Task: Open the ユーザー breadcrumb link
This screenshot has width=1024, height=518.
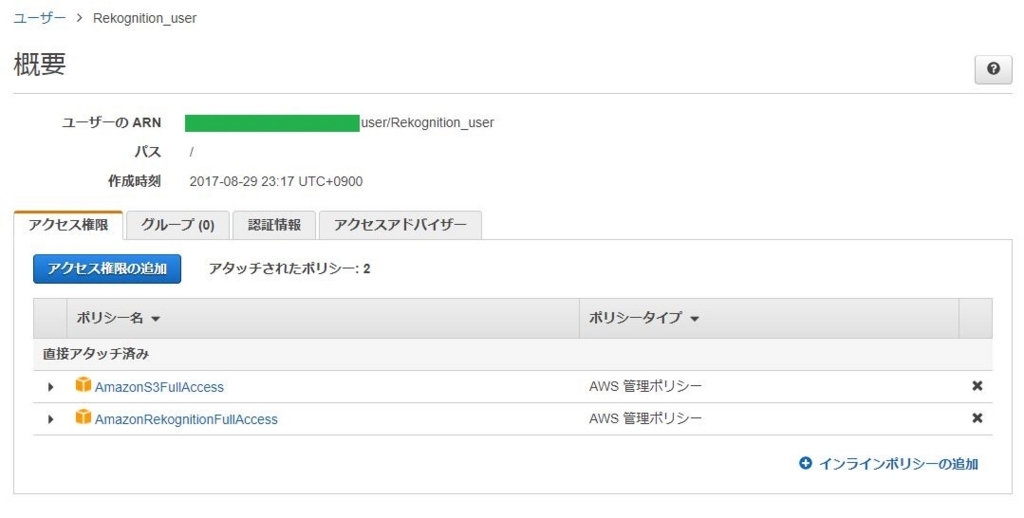Action: pyautogui.click(x=39, y=18)
